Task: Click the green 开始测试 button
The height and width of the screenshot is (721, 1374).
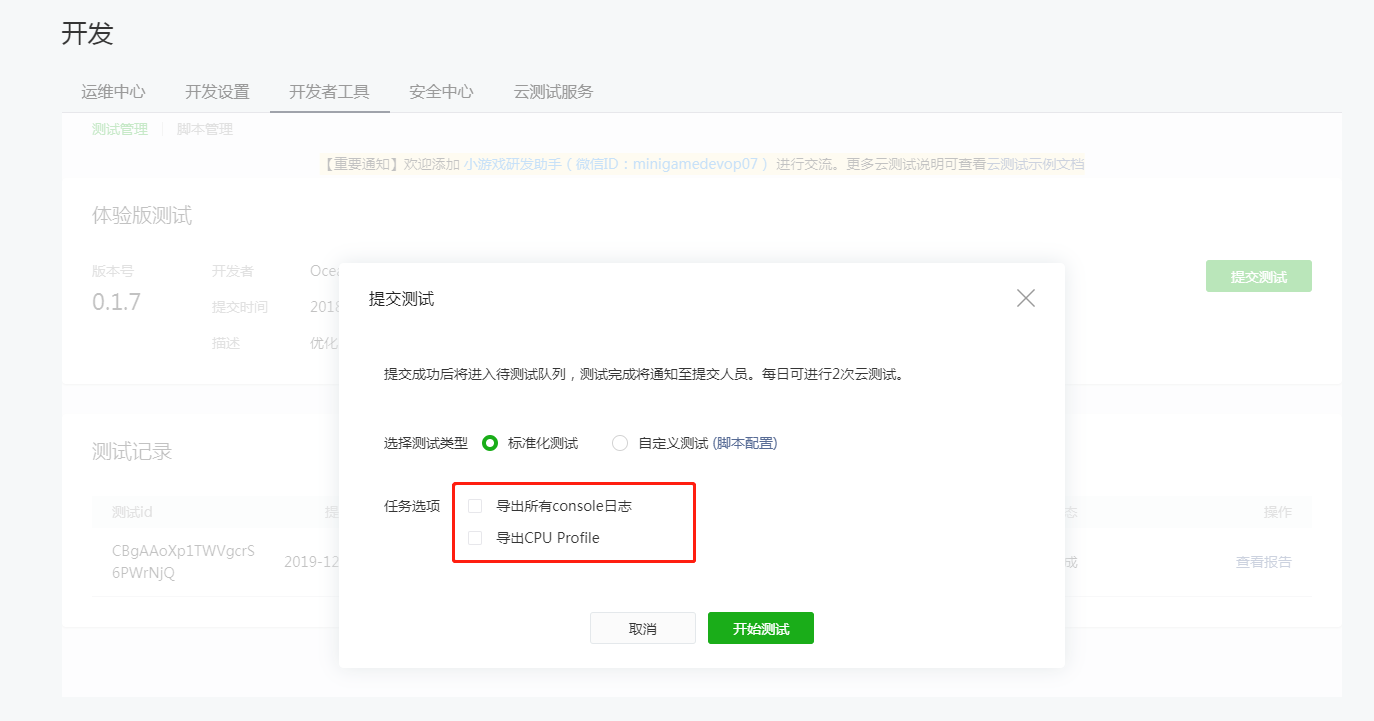Action: click(x=761, y=628)
